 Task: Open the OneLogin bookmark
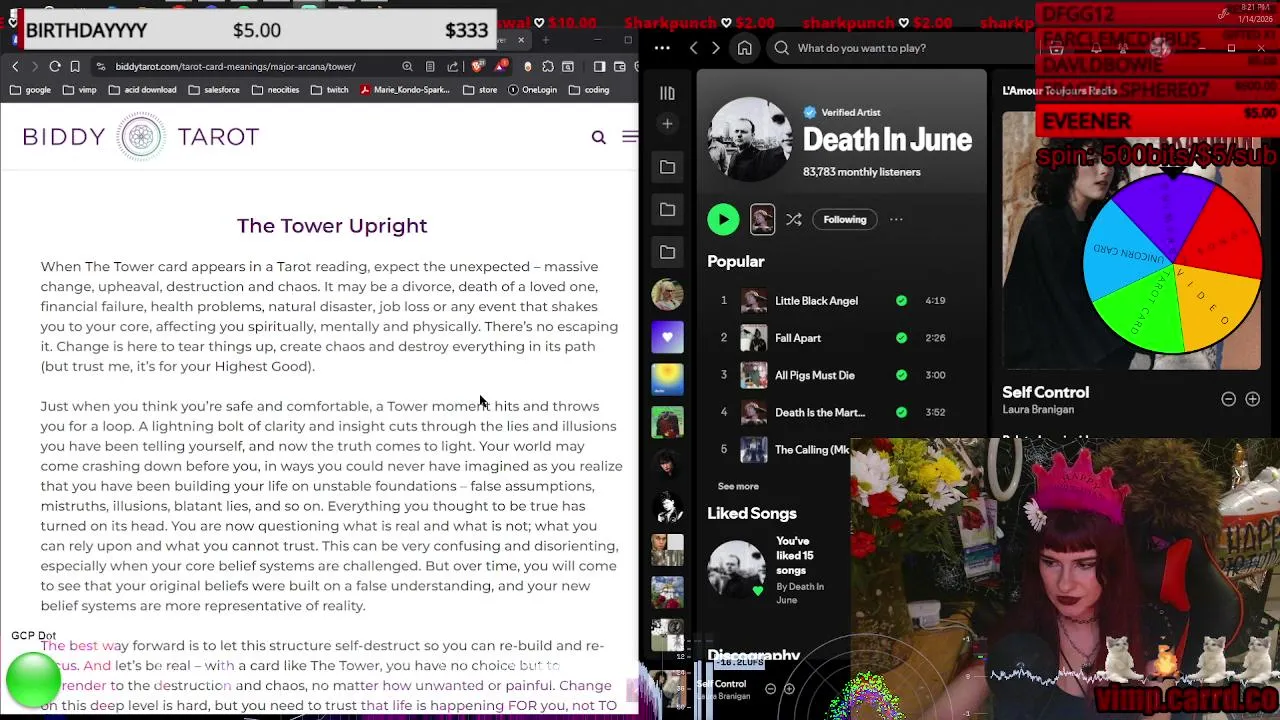coord(532,90)
